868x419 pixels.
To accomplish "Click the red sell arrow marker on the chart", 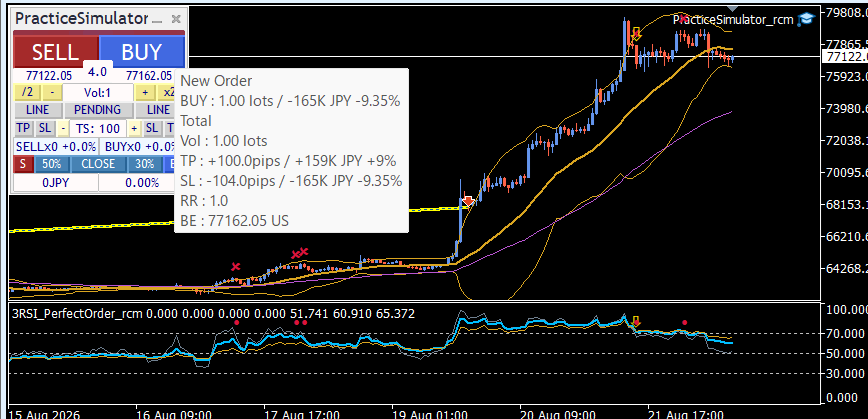I will click(x=468, y=200).
